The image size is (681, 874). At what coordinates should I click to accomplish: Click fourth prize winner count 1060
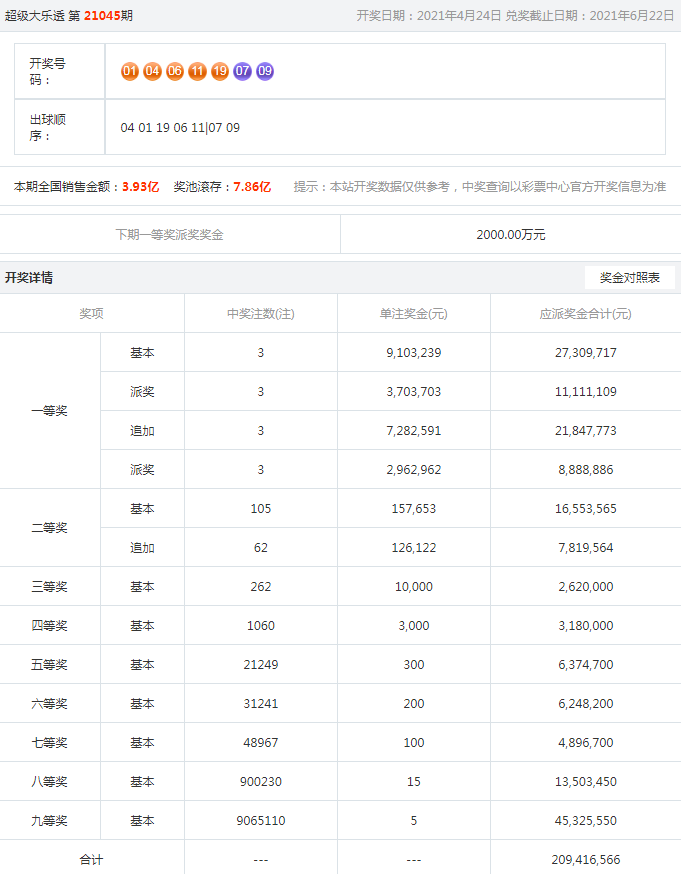[261, 626]
